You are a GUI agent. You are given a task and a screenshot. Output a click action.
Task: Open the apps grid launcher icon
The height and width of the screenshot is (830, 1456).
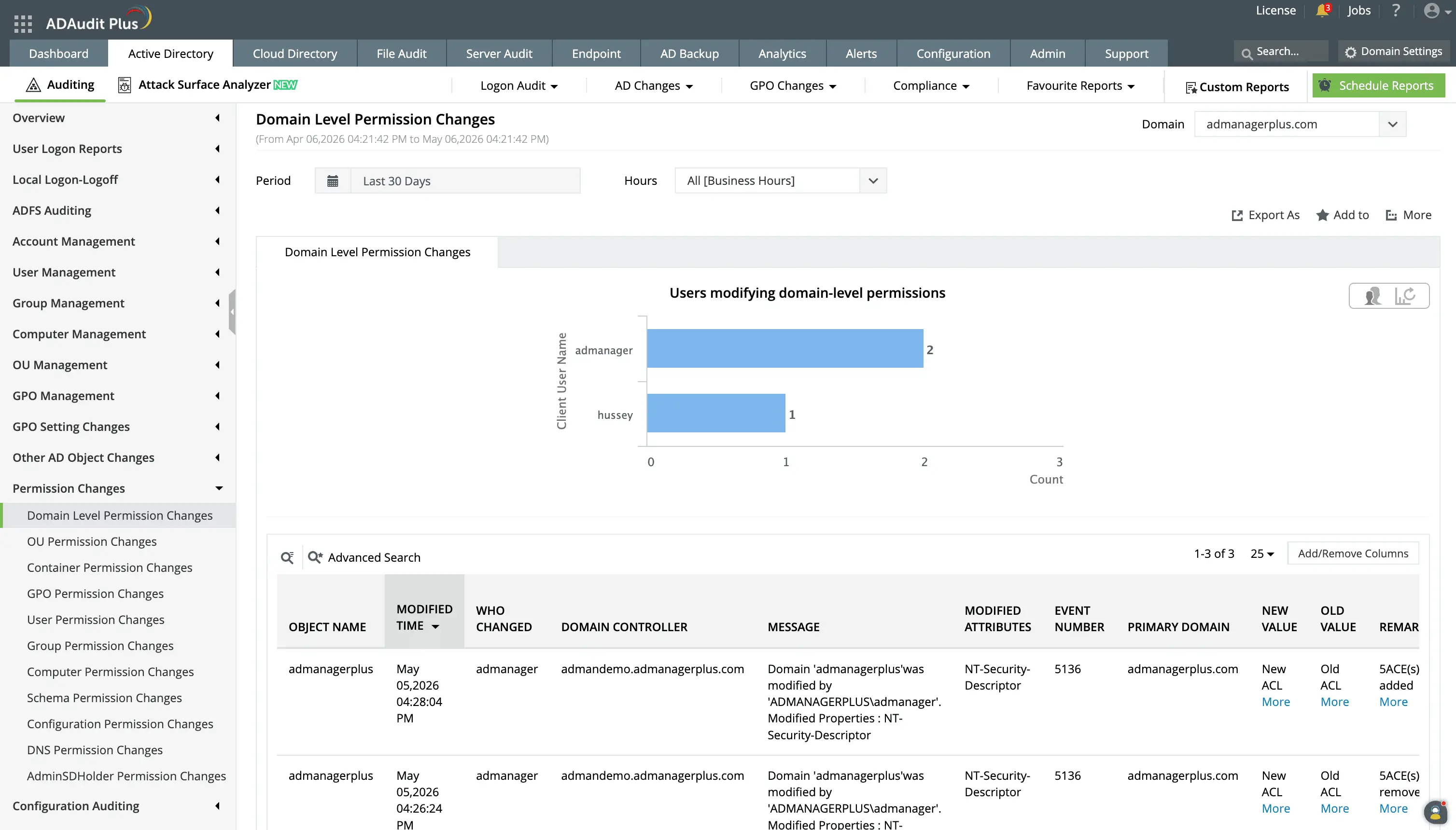(23, 23)
